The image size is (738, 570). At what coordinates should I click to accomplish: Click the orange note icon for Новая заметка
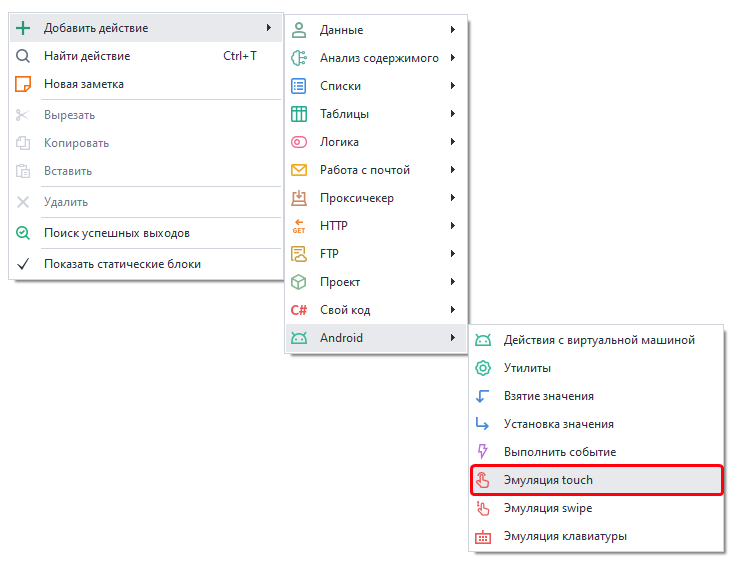point(23,84)
